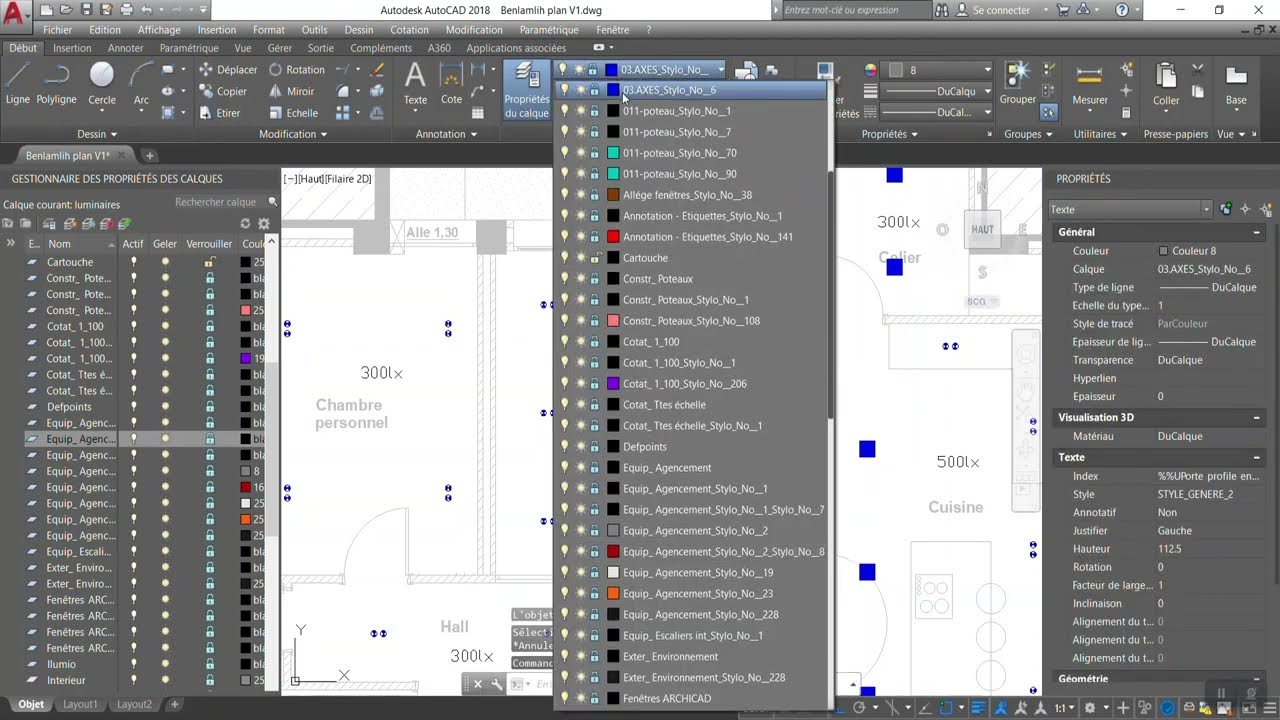The height and width of the screenshot is (720, 1280).
Task: Toggle lock for Ilumio layer row
Action: (x=210, y=664)
